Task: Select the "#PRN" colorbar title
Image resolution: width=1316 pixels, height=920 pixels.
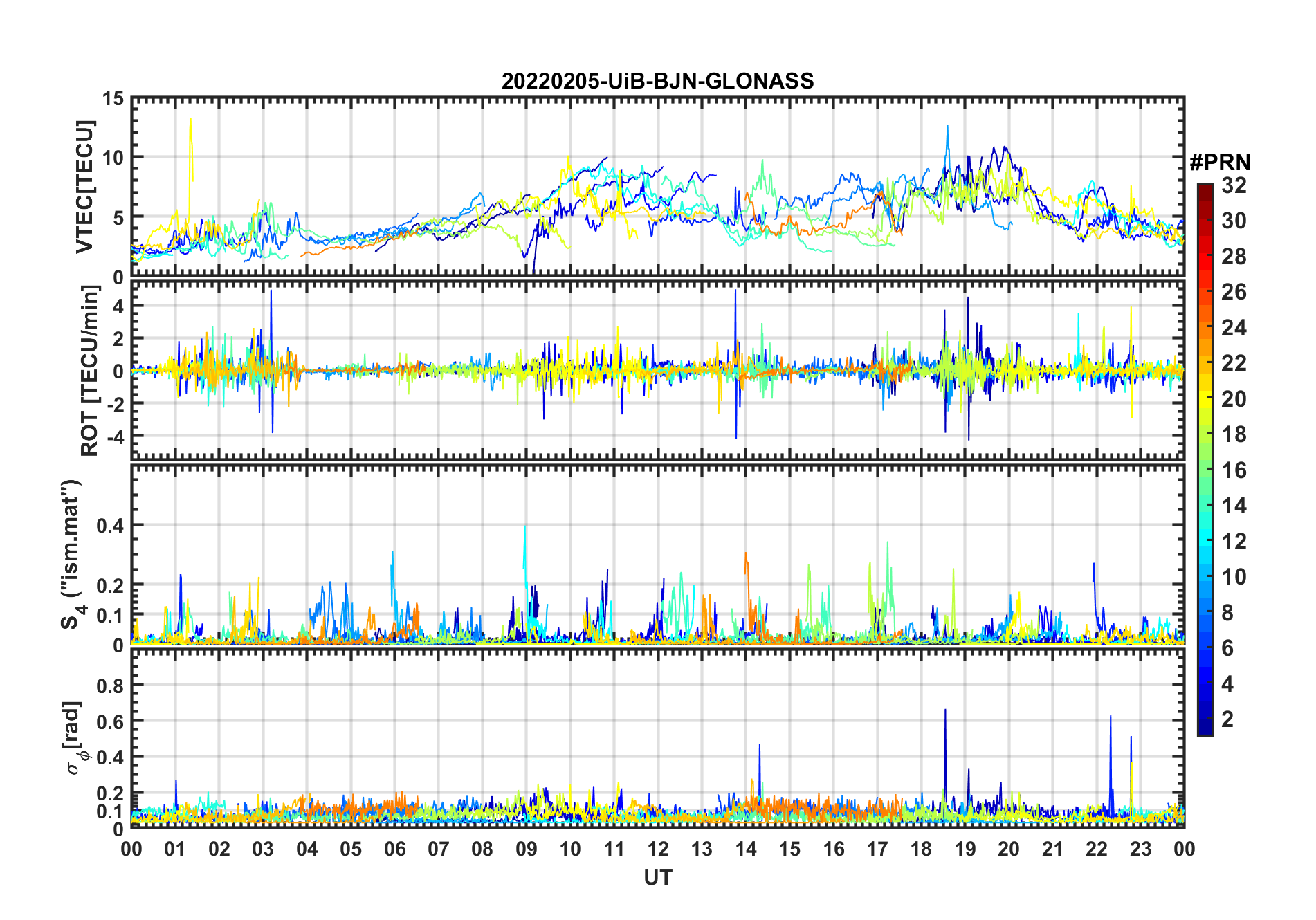Action: (x=1220, y=163)
